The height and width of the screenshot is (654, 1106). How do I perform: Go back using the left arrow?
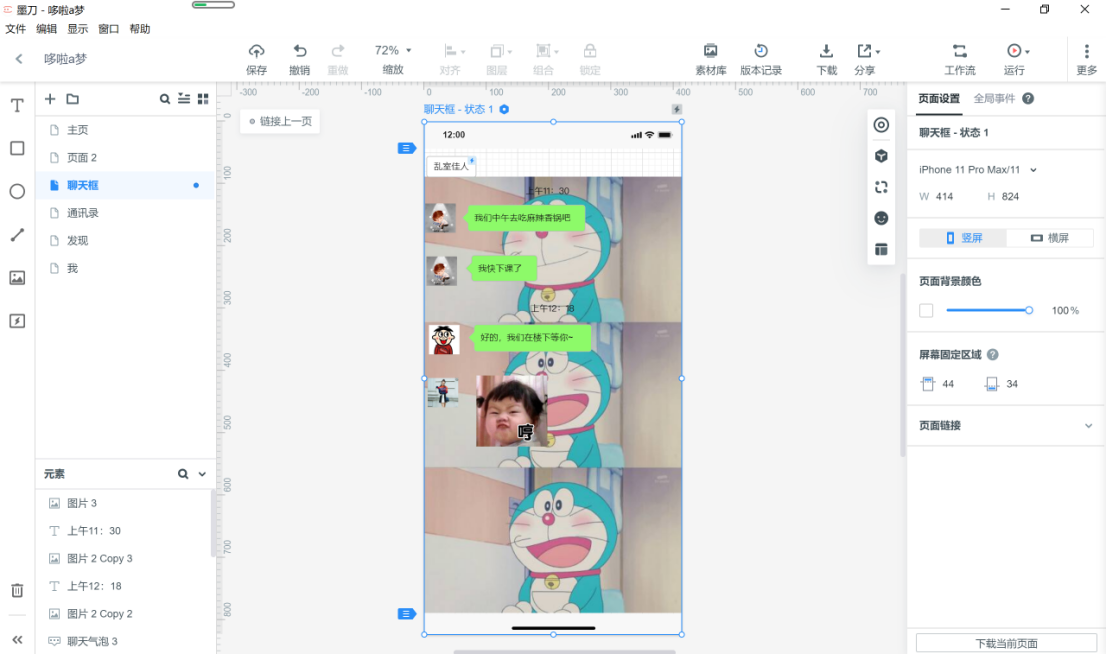[x=19, y=59]
